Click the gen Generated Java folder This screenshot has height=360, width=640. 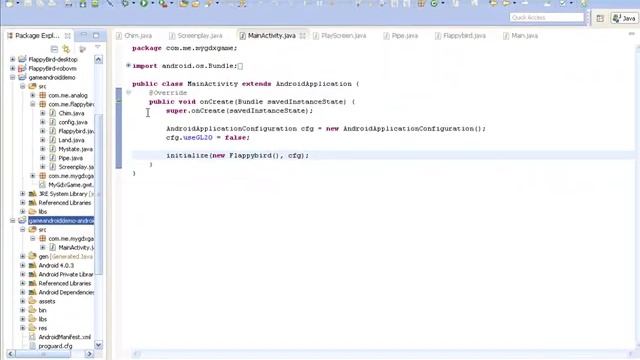coord(65,256)
